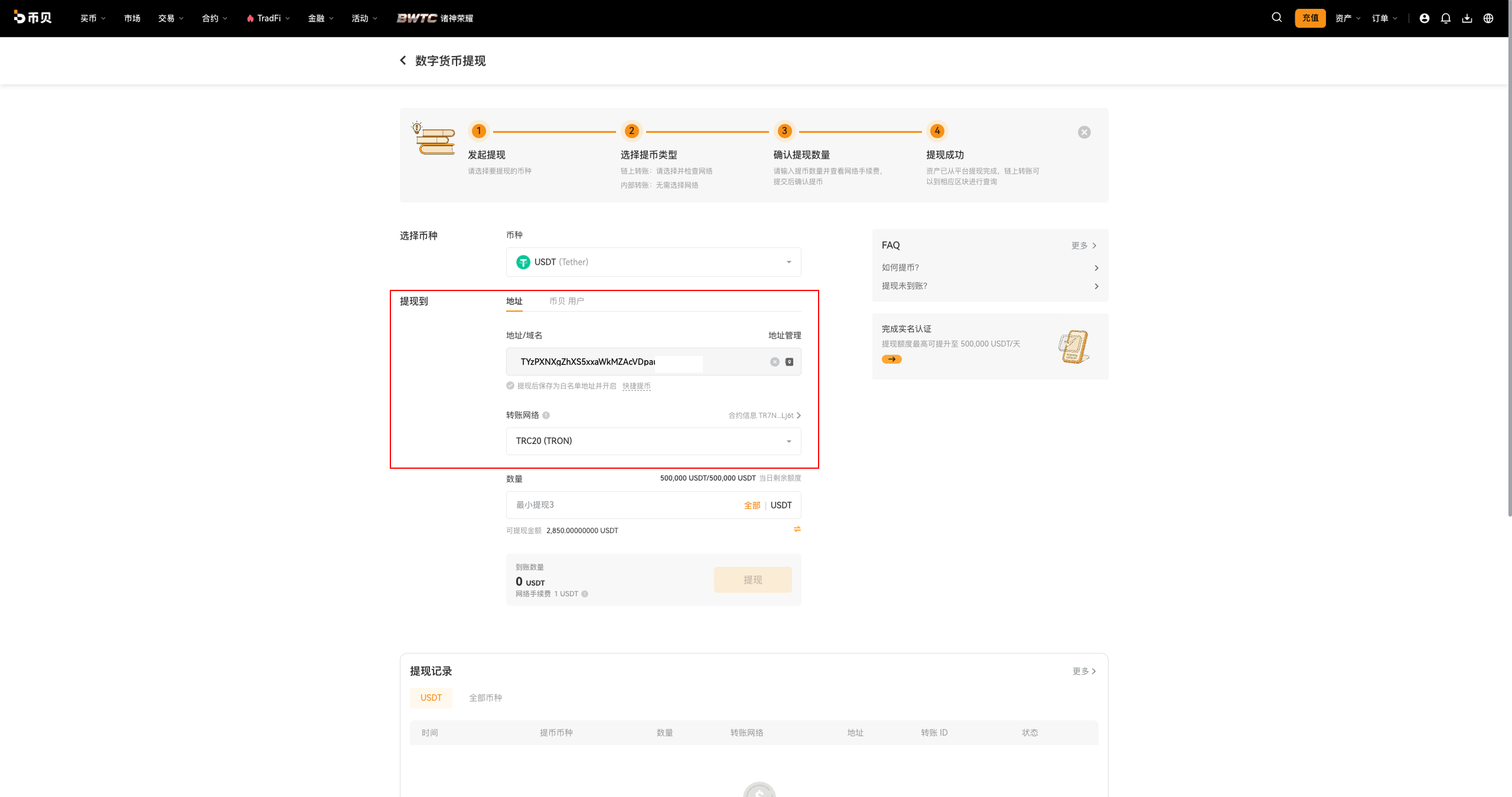This screenshot has height=797, width=1512.
Task: Click step 4 circle 提现成功
Action: pos(937,131)
